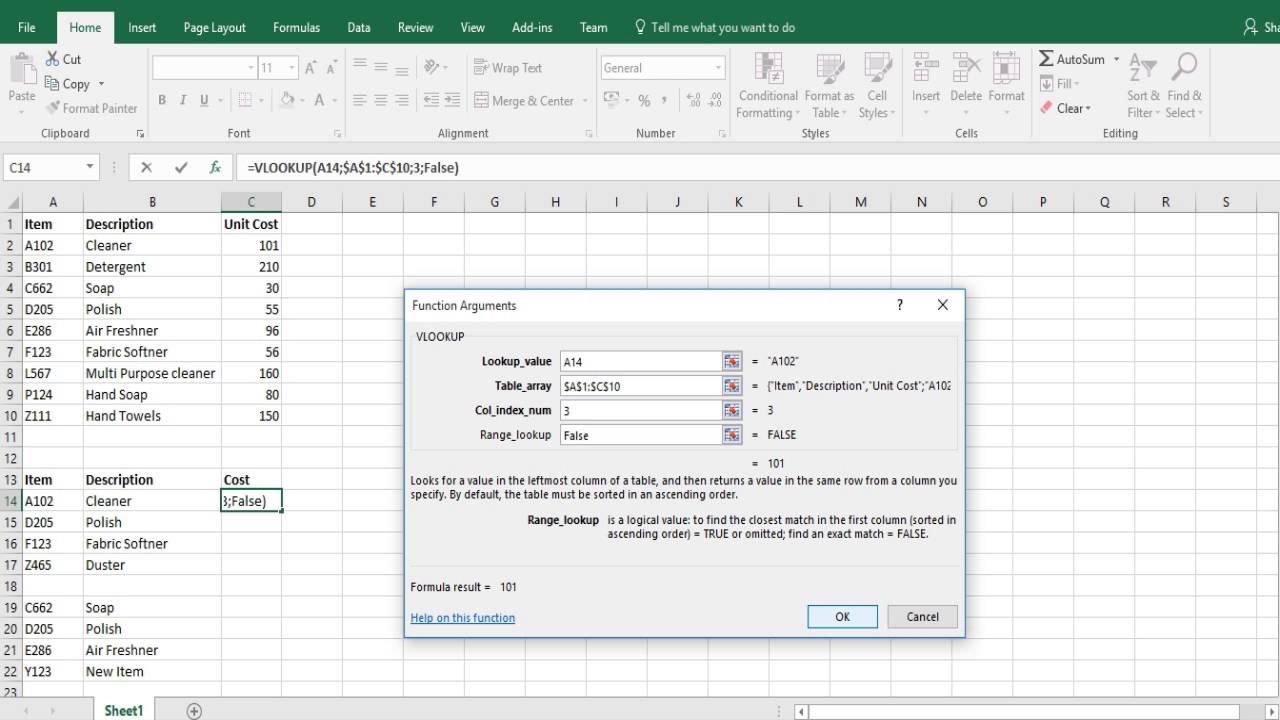
Task: Open font name dropdown
Action: pyautogui.click(x=251, y=68)
